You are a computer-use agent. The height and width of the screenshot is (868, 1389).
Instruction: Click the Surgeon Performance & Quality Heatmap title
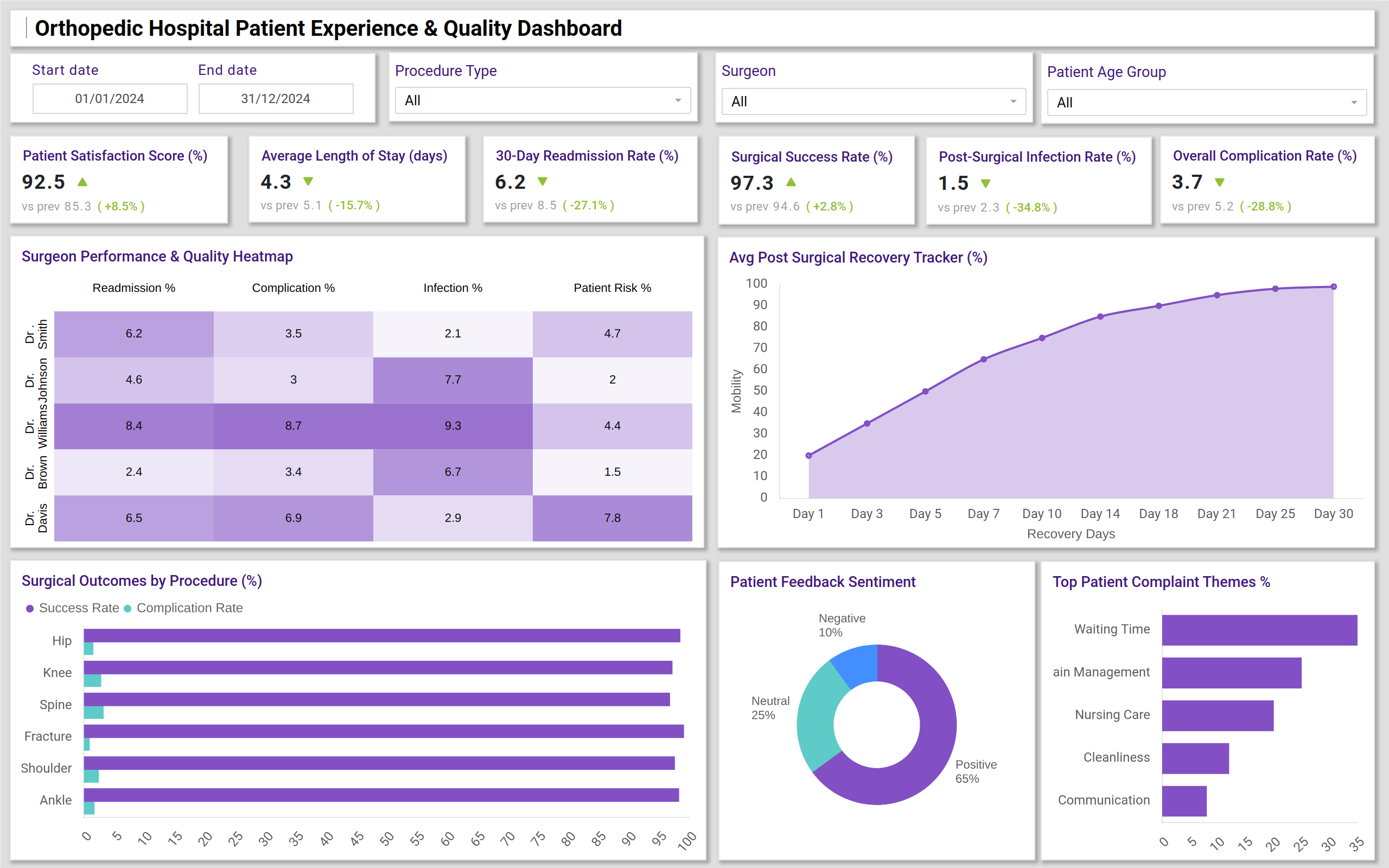(157, 256)
